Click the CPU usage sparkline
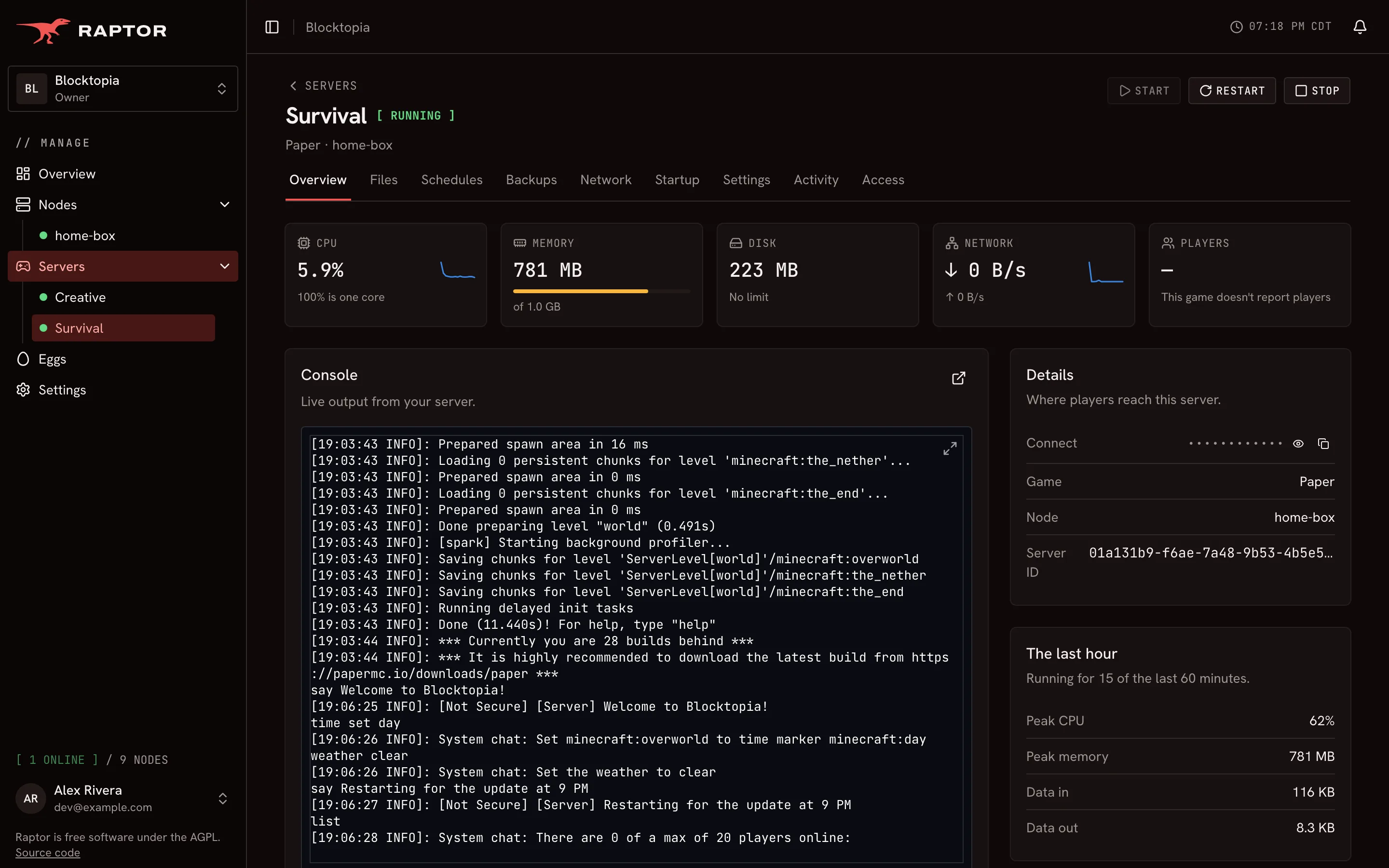 click(x=457, y=270)
